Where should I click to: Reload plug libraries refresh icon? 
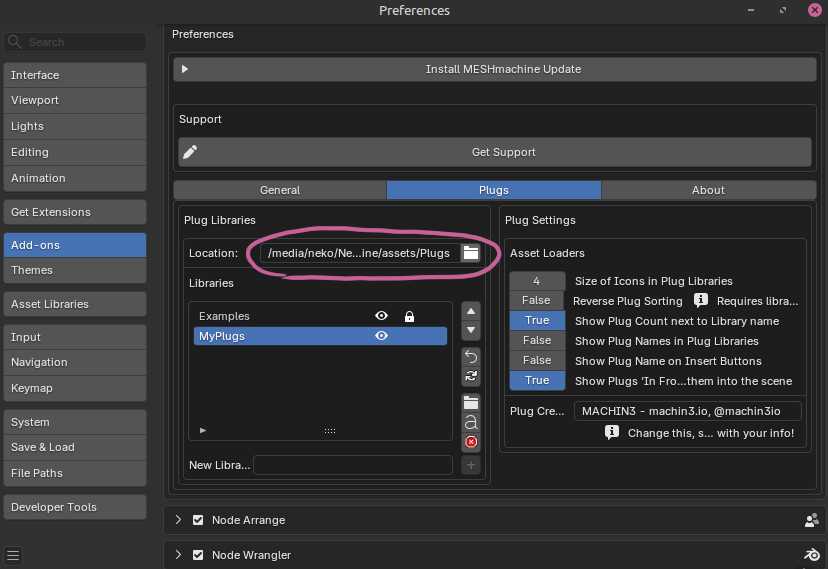pyautogui.click(x=471, y=376)
